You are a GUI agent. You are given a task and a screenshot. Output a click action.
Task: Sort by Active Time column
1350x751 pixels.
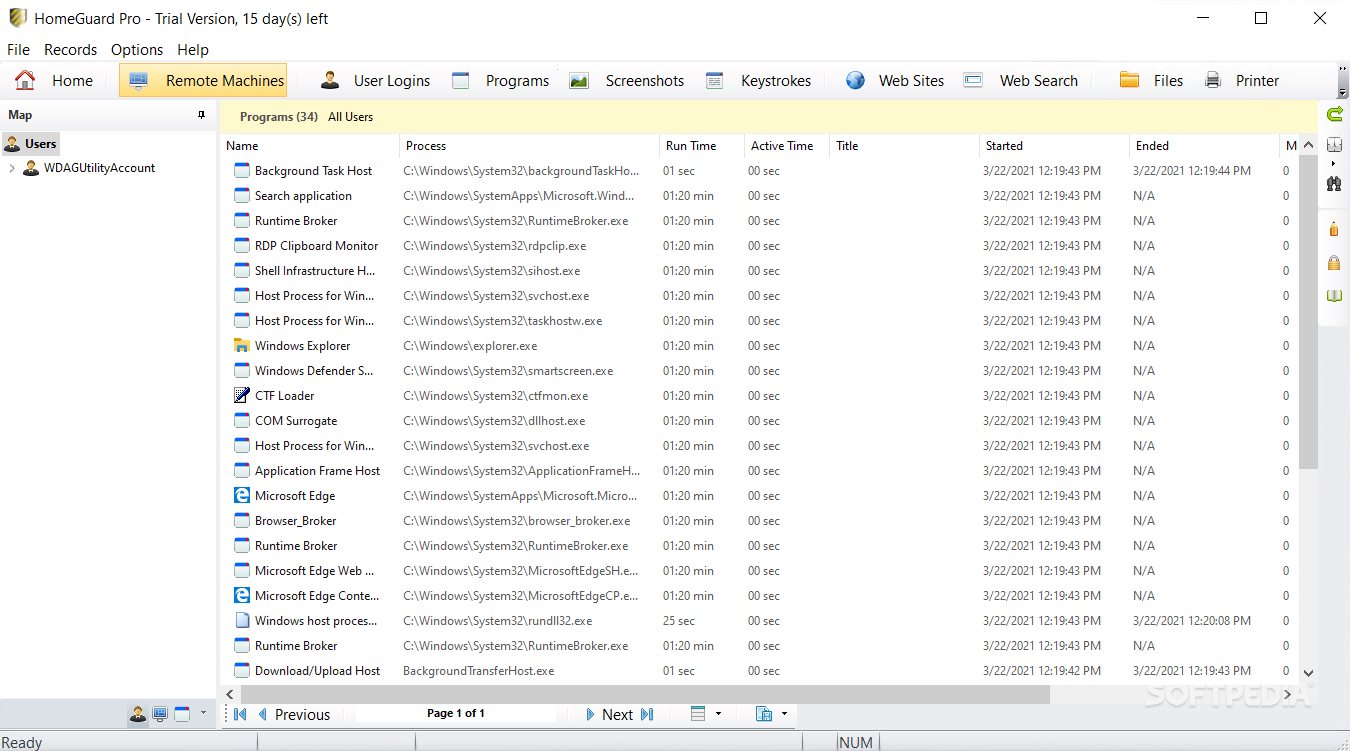pyautogui.click(x=787, y=146)
